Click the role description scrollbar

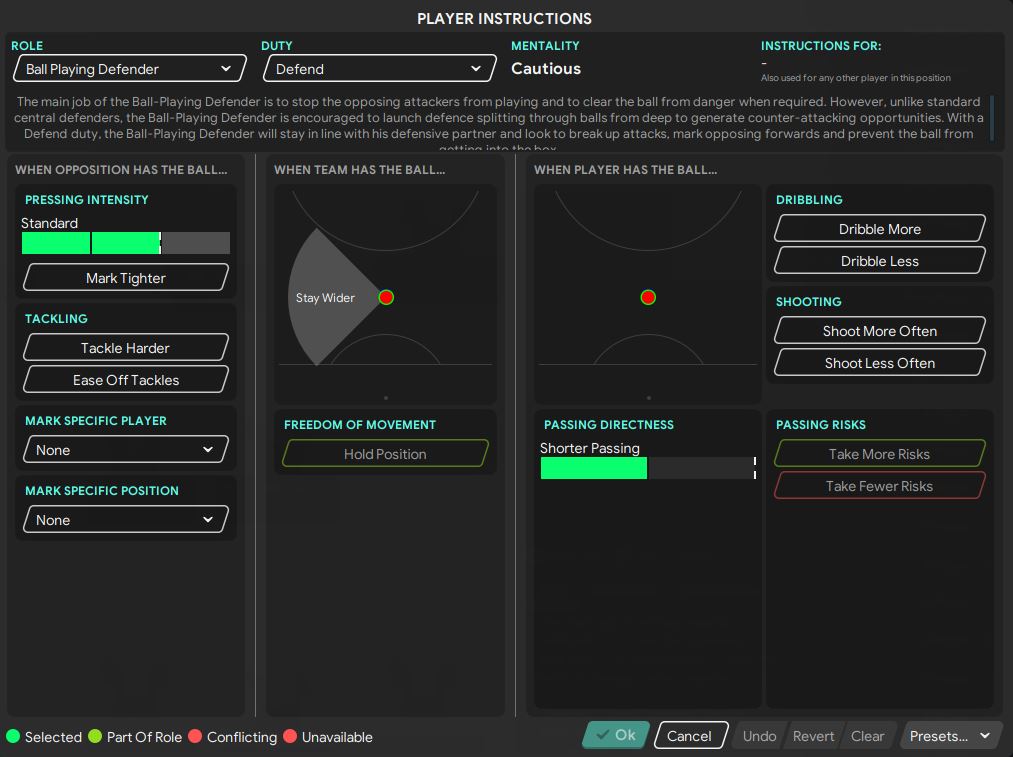tap(992, 117)
